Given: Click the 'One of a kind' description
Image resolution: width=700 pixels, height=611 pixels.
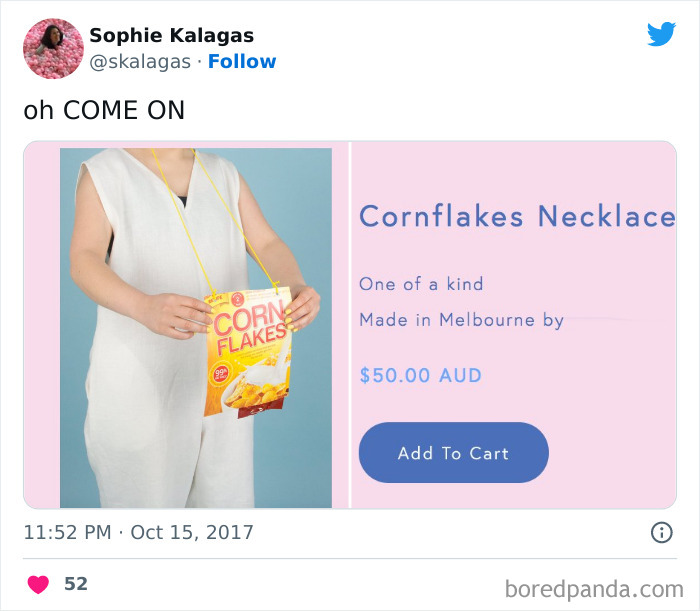Looking at the screenshot, I should pos(421,284).
